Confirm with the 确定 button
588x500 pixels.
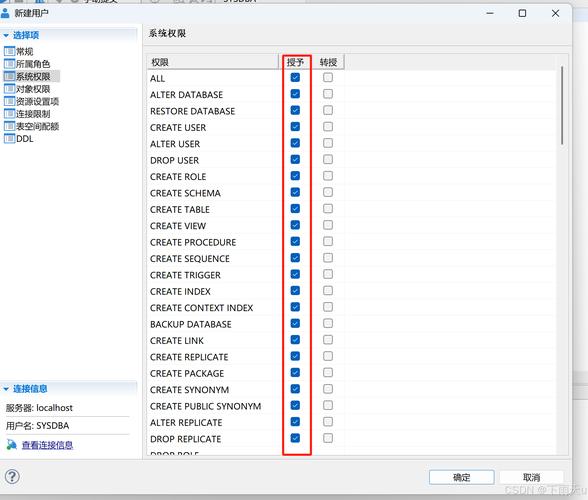tap(461, 477)
